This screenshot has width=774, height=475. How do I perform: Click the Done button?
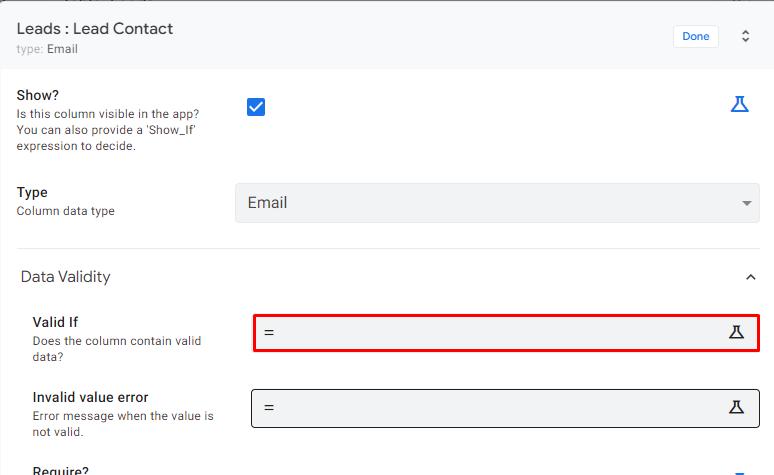coord(696,36)
